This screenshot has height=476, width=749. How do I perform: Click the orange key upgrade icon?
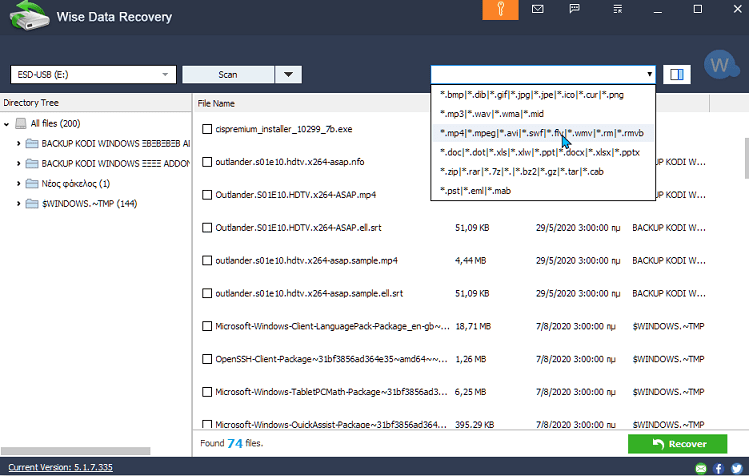(x=500, y=10)
